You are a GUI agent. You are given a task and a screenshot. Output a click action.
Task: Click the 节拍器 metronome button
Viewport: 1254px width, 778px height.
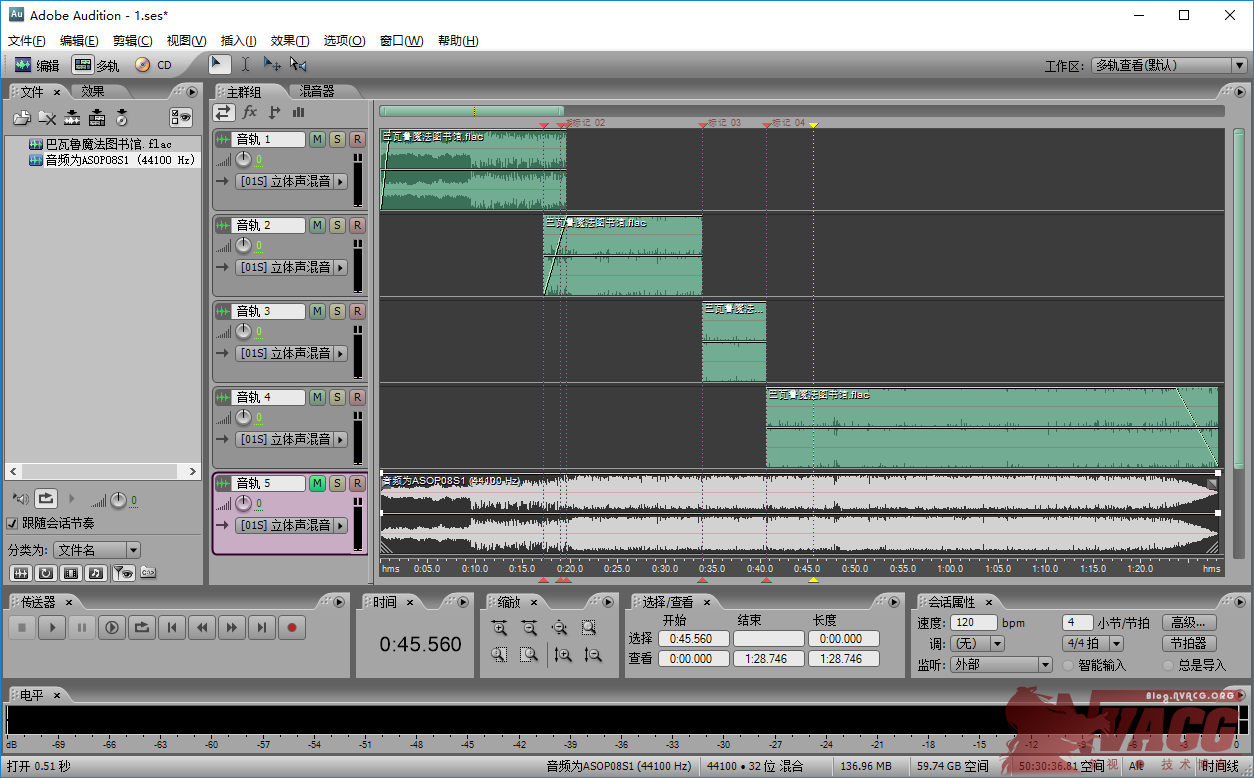coord(1189,644)
